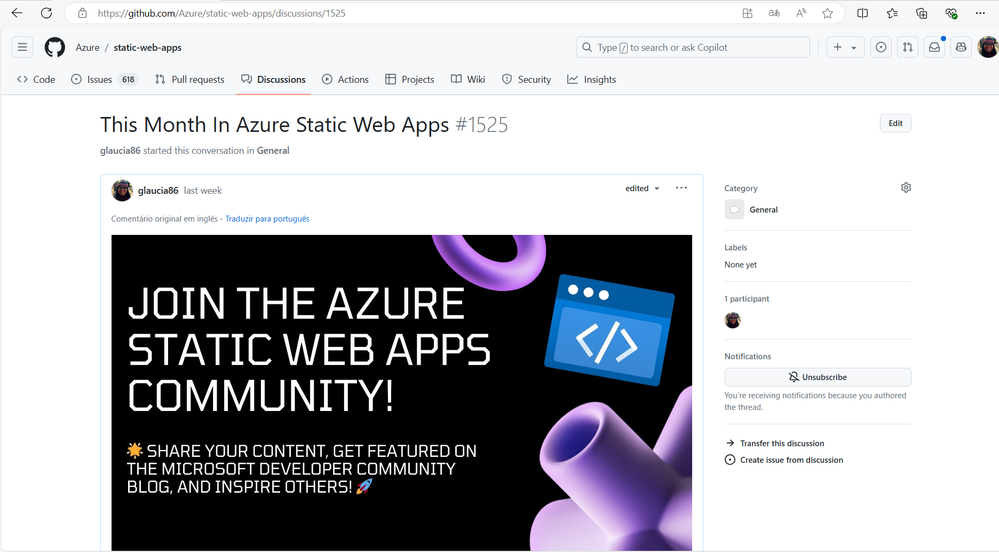Open the Azure Static Web Apps community banner image

pos(401,393)
